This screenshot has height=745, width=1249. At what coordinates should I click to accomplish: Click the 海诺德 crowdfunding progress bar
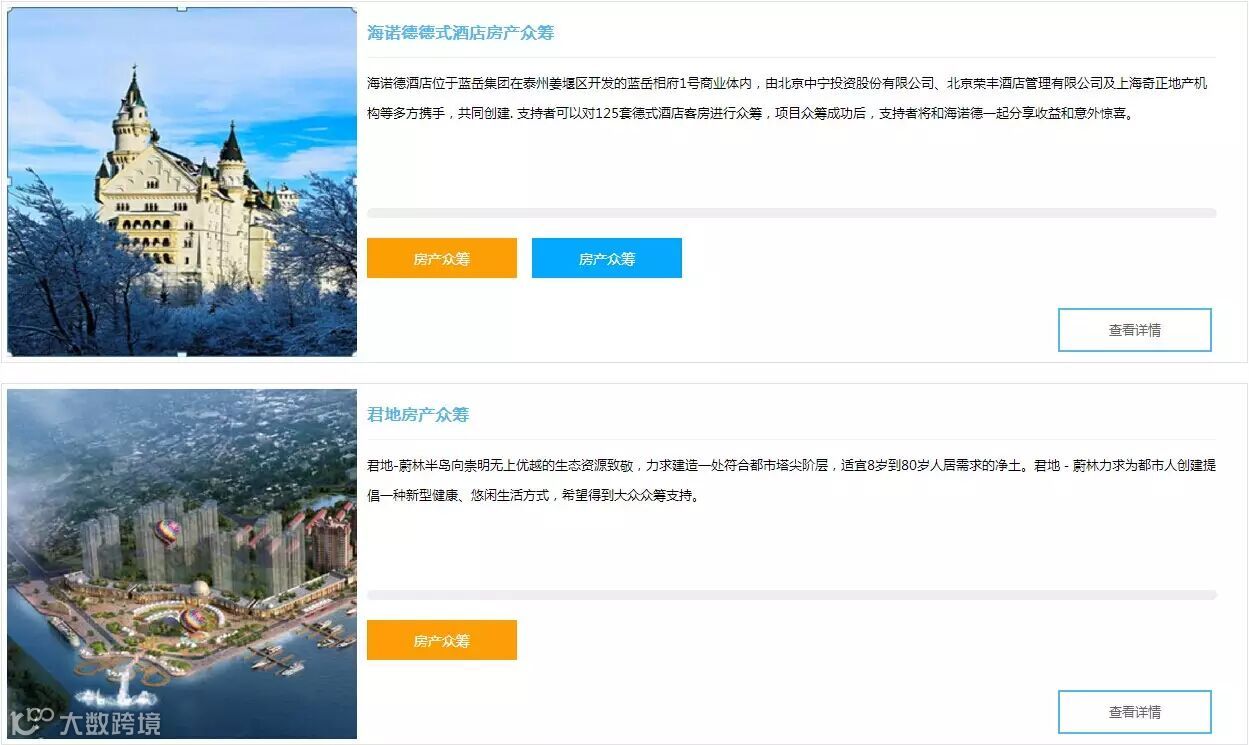(x=792, y=213)
